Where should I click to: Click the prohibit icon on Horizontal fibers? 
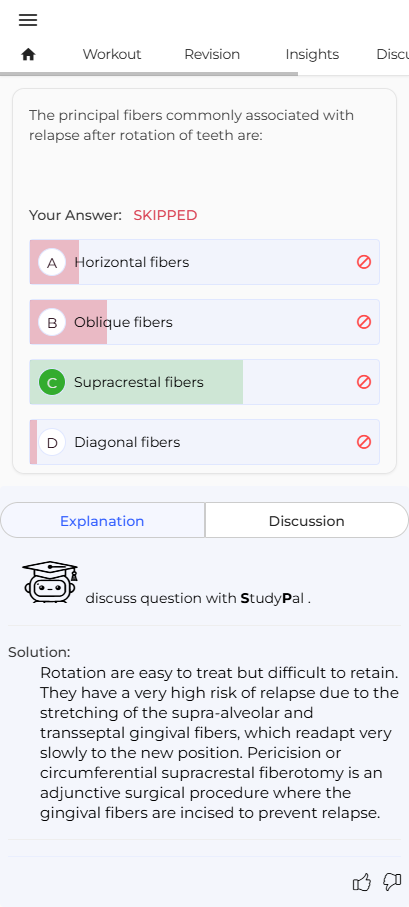(364, 262)
